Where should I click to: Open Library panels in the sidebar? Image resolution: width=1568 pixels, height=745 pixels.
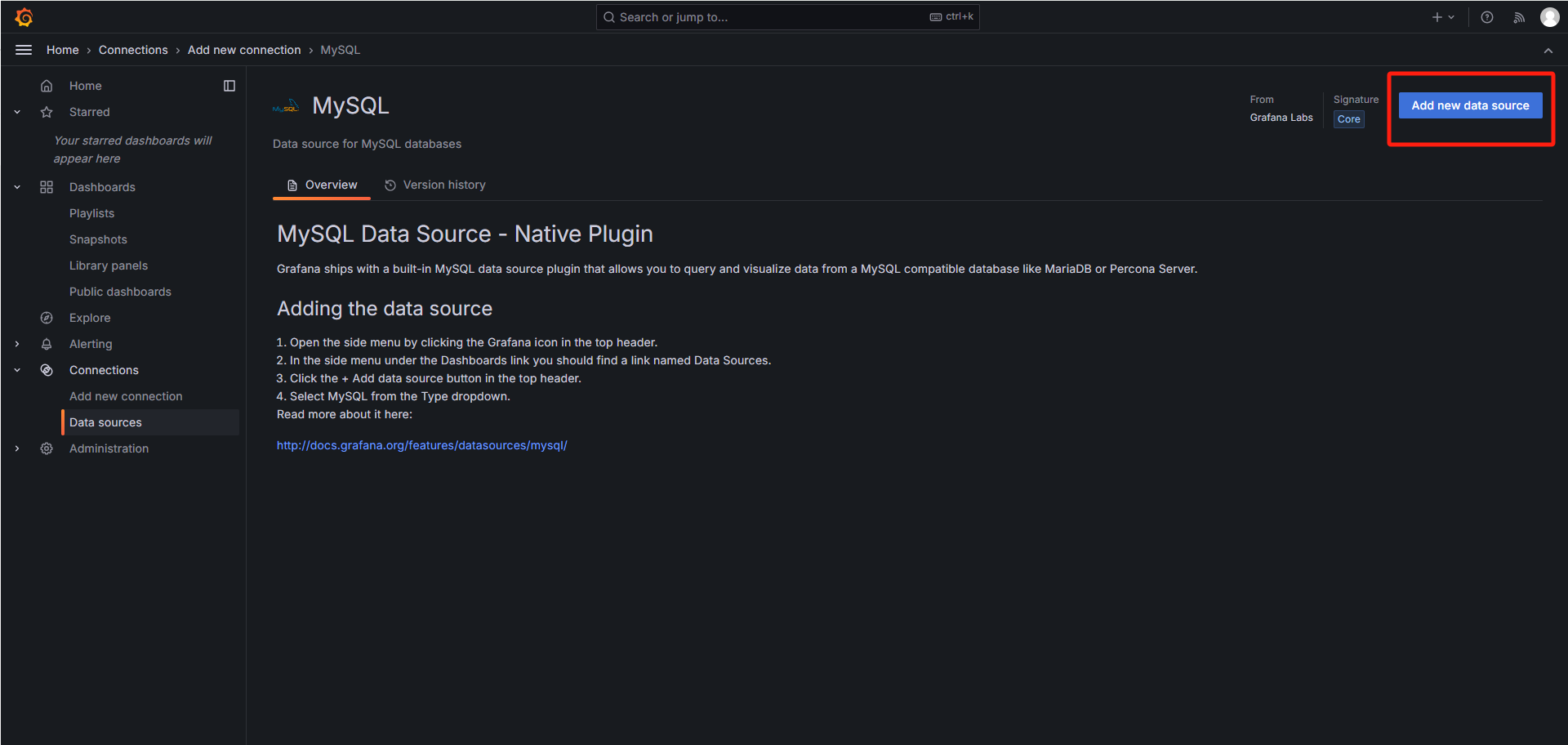click(x=109, y=265)
